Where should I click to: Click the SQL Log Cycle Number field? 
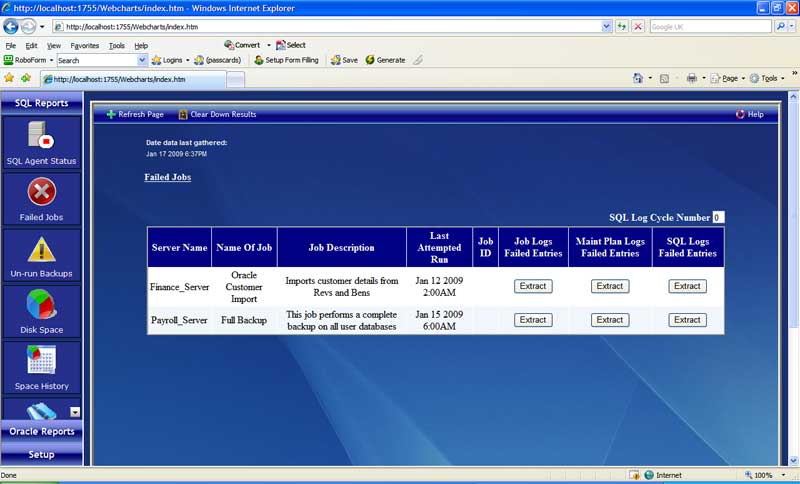pos(718,218)
